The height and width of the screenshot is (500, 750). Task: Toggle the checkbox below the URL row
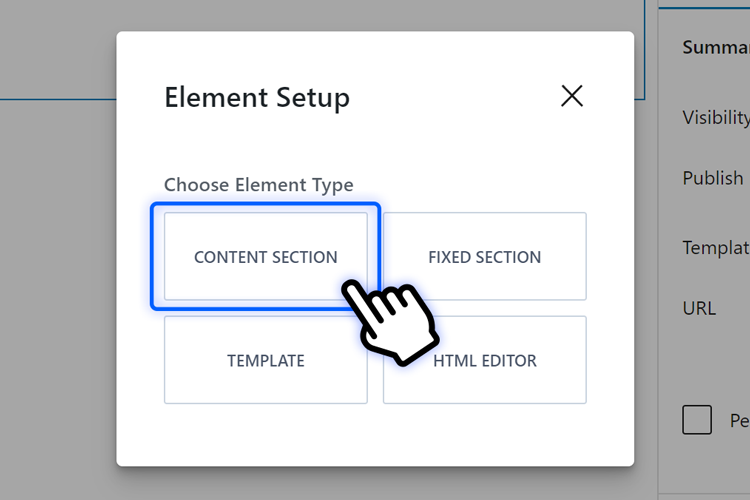point(697,420)
